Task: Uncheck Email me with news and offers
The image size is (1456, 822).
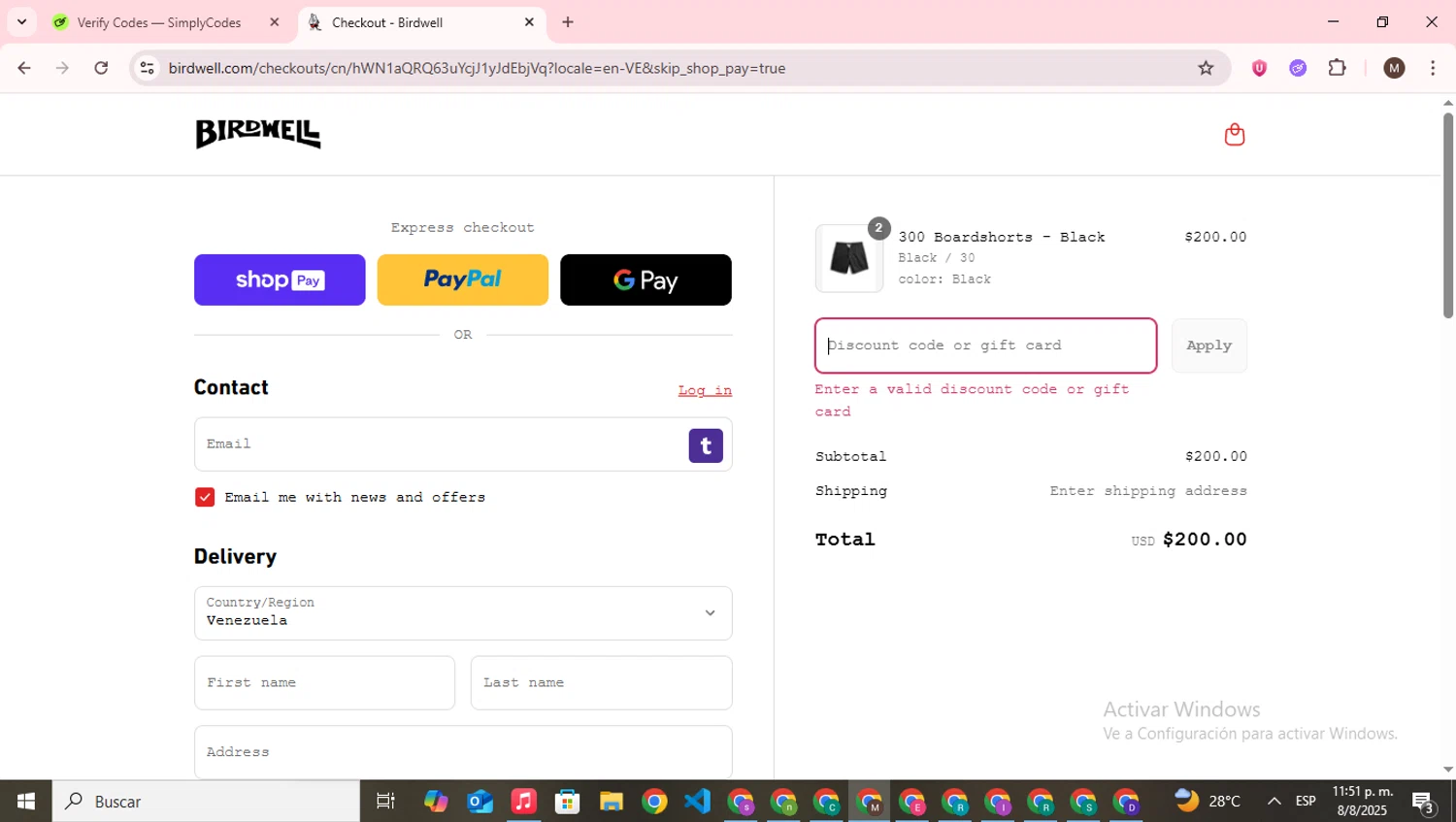Action: coord(205,497)
